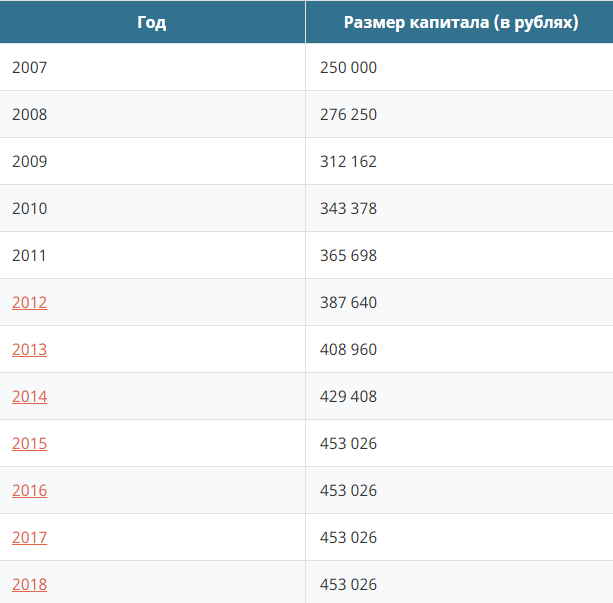Click the 'Год' column header

pyautogui.click(x=152, y=22)
